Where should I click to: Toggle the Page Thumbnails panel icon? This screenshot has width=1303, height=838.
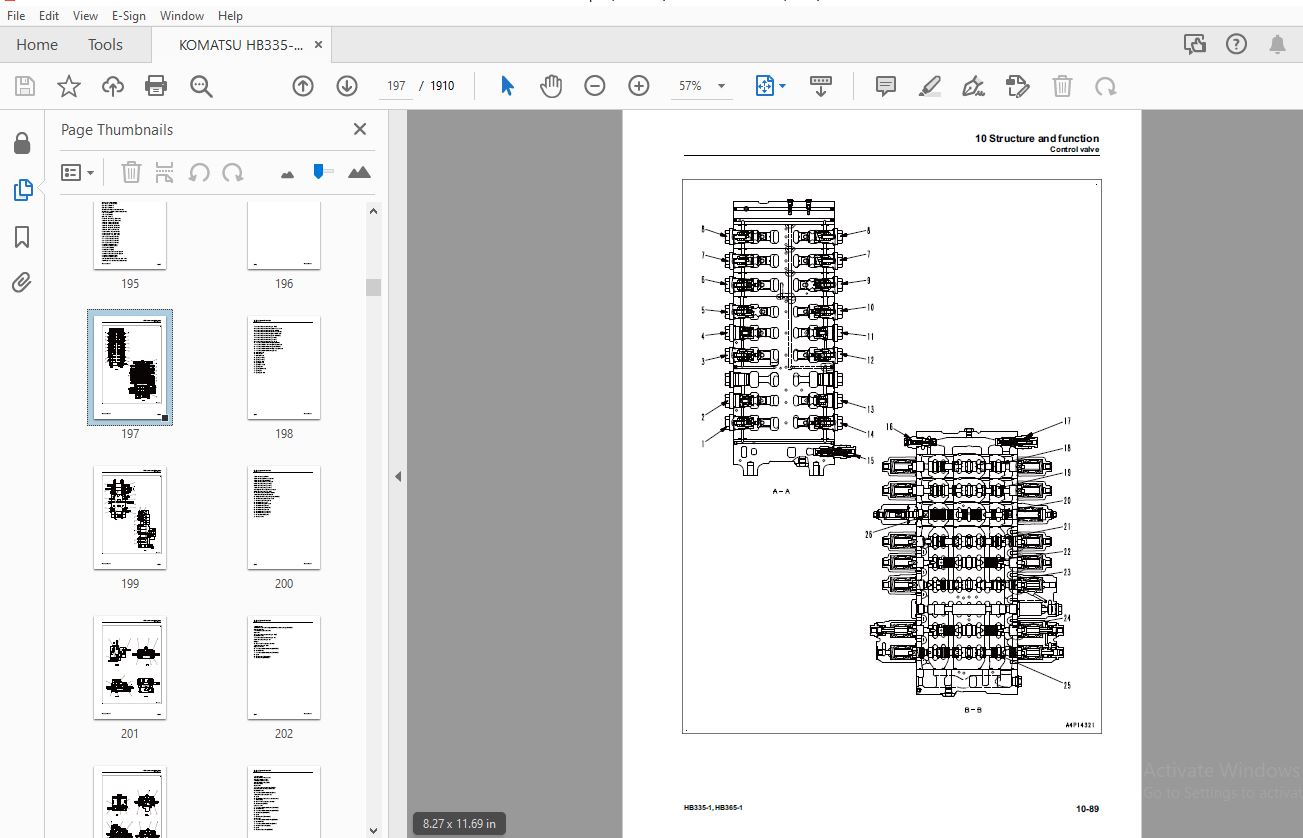(22, 189)
